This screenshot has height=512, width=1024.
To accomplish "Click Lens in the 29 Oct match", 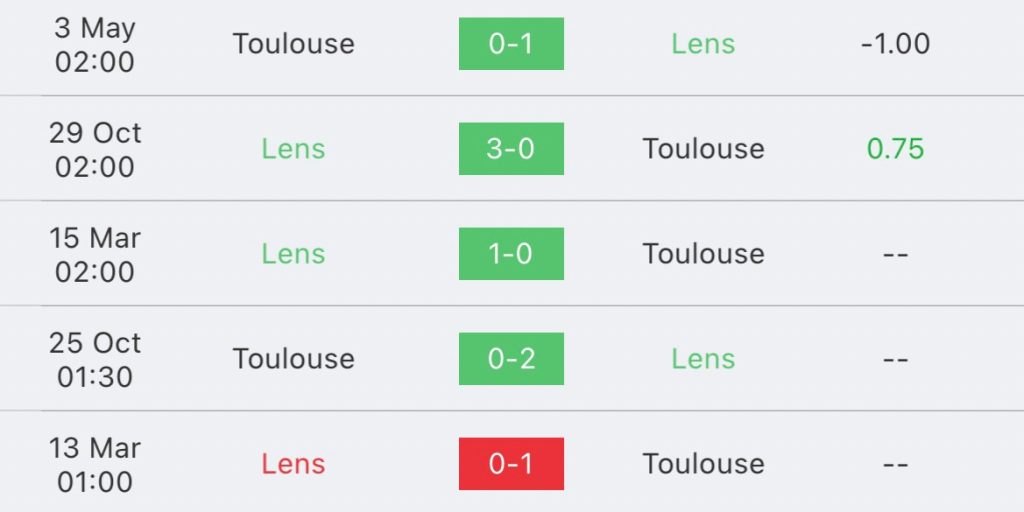I will tap(293, 149).
